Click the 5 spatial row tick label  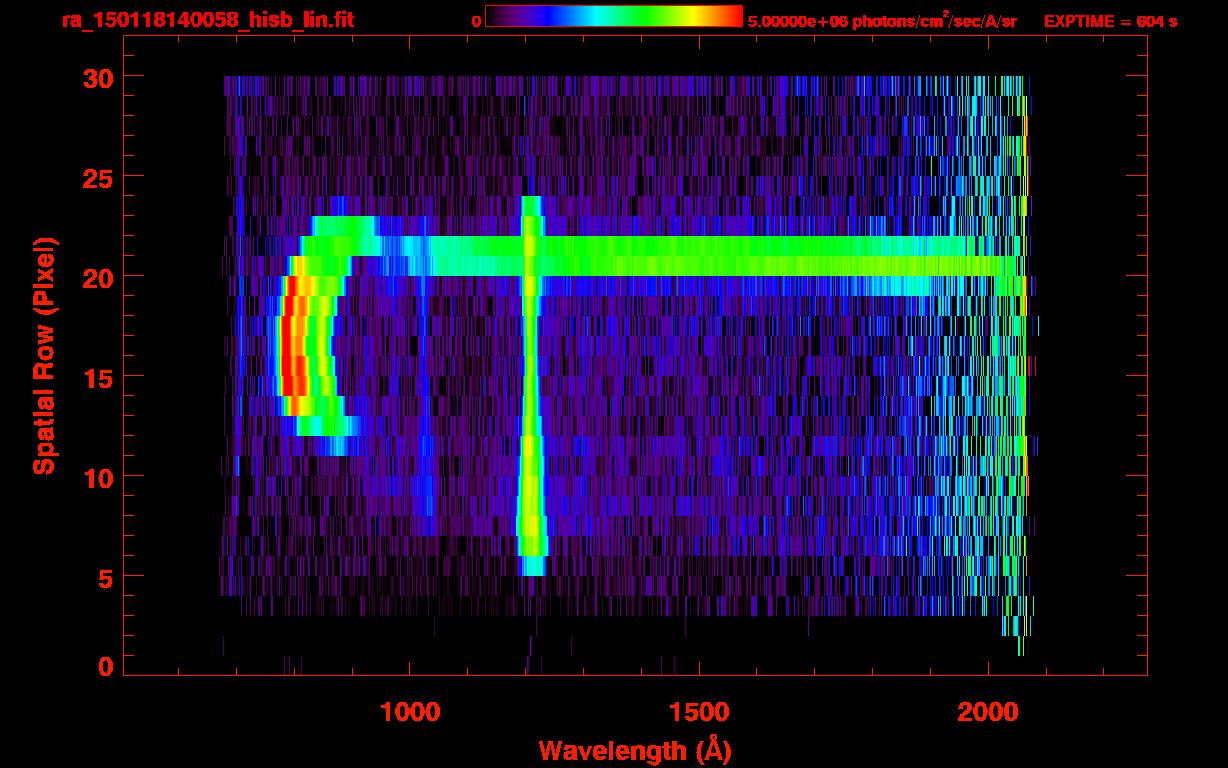pyautogui.click(x=106, y=577)
